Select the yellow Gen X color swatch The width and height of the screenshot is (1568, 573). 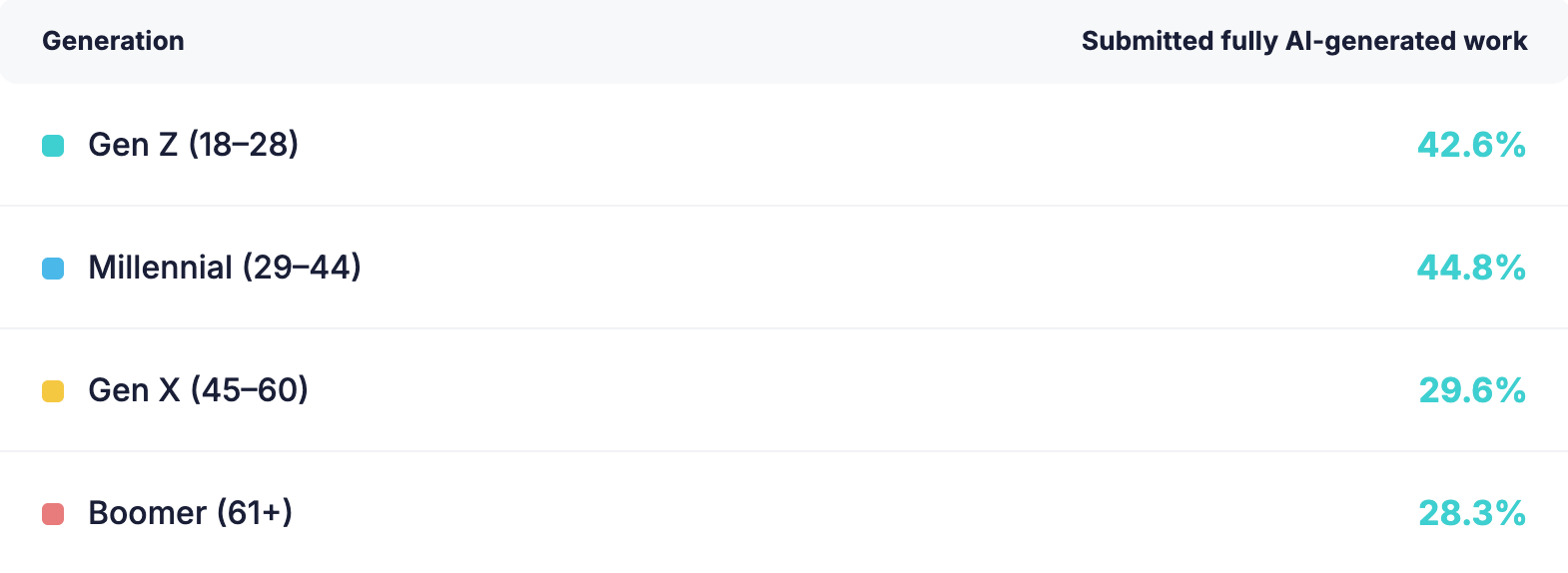tap(53, 391)
